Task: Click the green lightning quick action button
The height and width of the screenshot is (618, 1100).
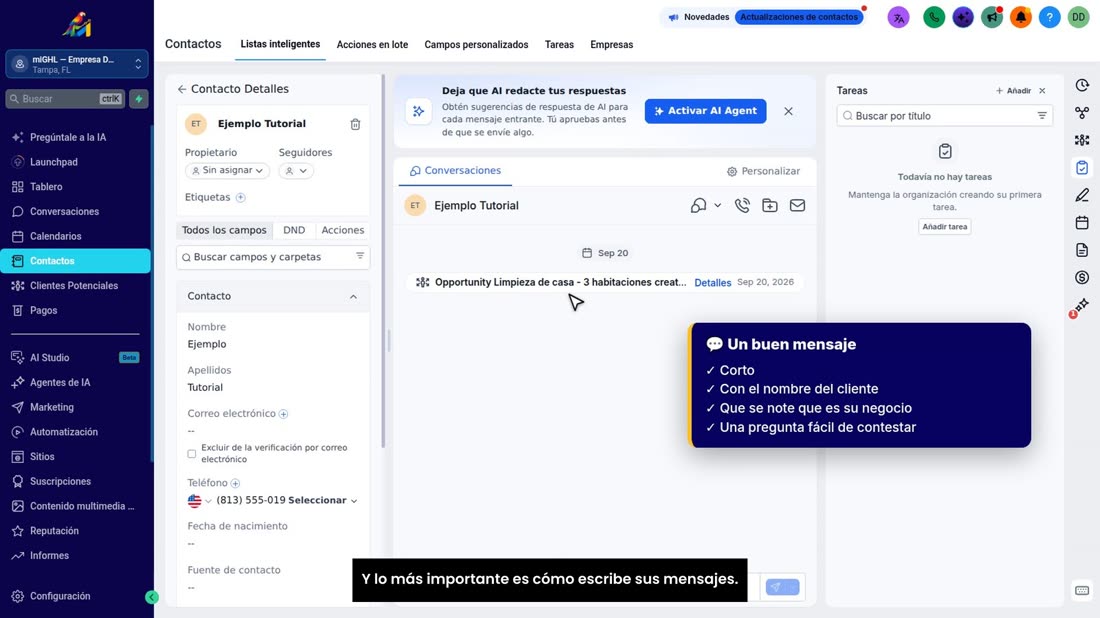Action: pyautogui.click(x=139, y=99)
